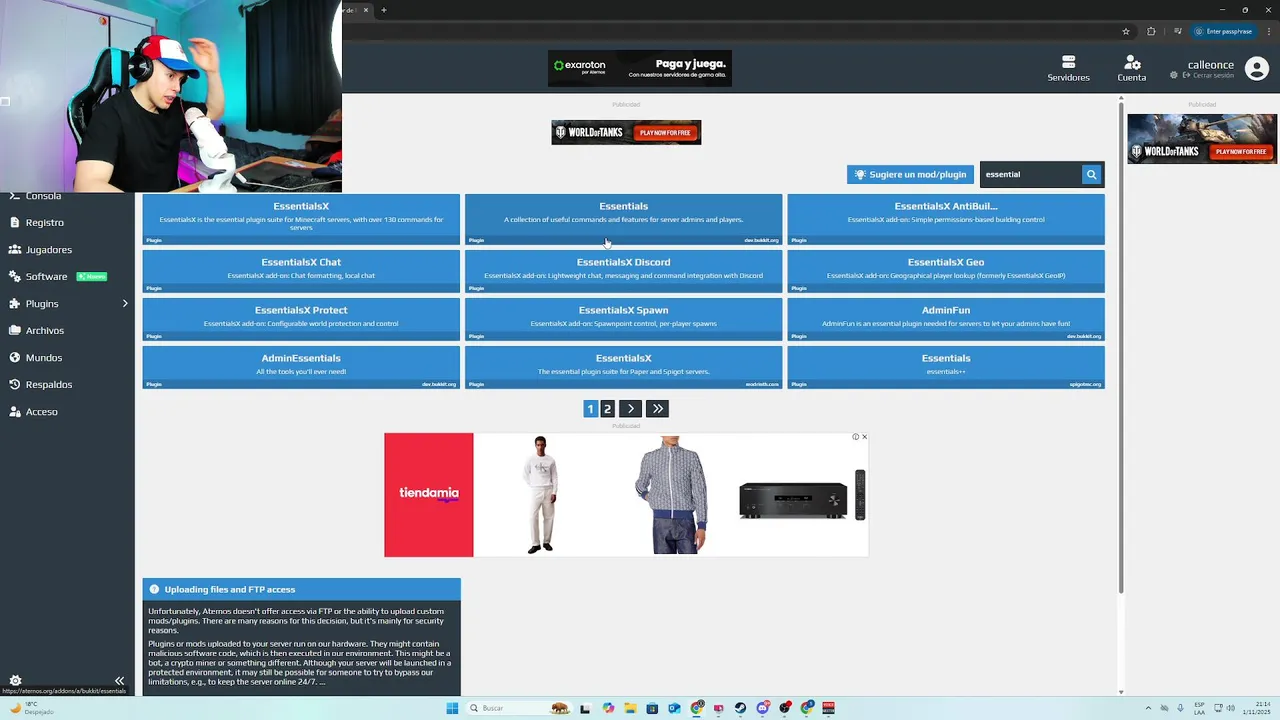Open the EssentialsX Protect plugin card
Screen dimensions: 1280x720
(x=301, y=319)
